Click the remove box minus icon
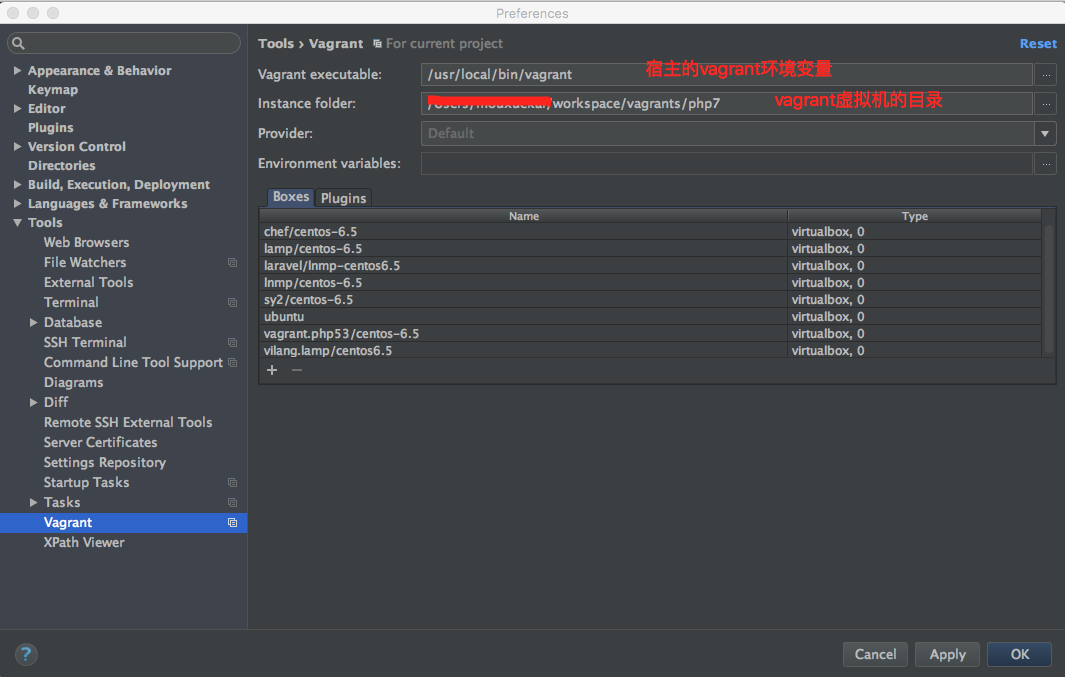Viewport: 1065px width, 677px height. click(296, 370)
